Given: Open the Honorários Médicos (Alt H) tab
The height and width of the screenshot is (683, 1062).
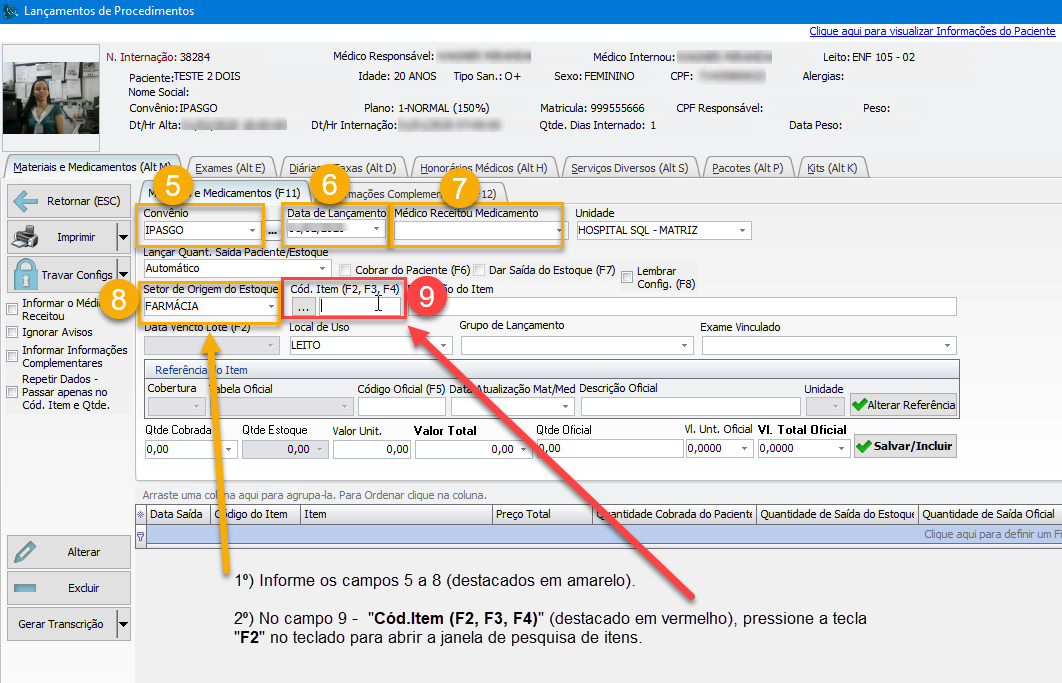Looking at the screenshot, I should click(483, 168).
